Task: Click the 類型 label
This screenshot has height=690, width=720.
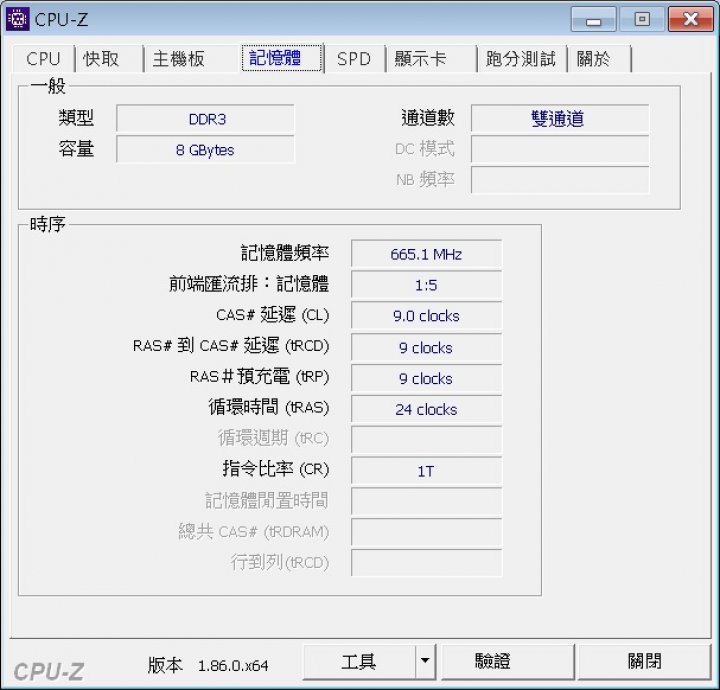Action: [x=76, y=118]
